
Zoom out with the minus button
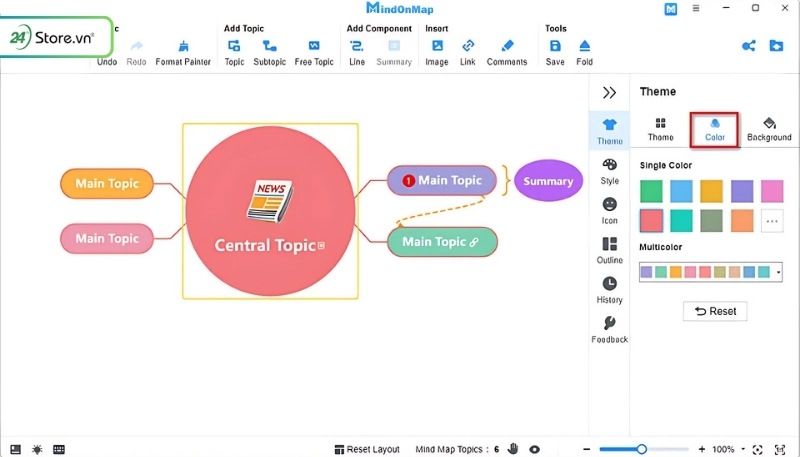tap(587, 449)
